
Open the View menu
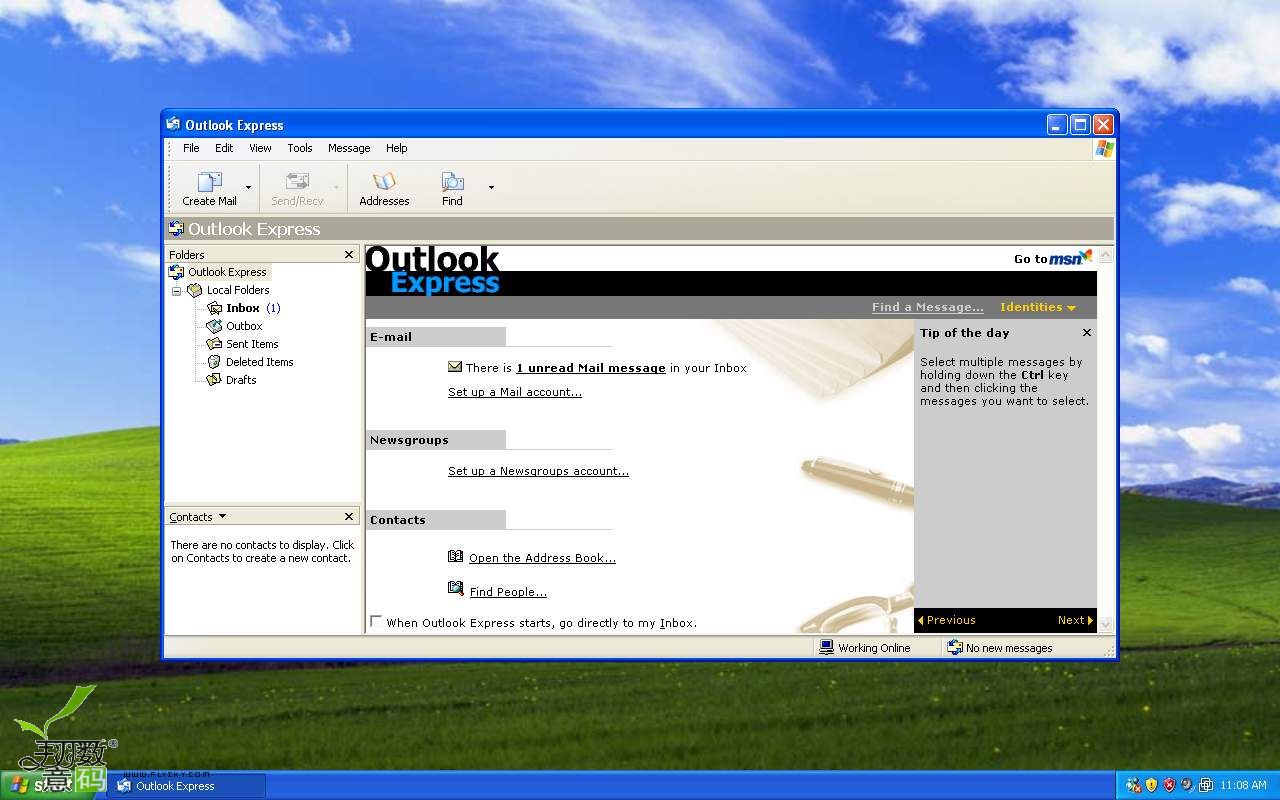coord(260,148)
